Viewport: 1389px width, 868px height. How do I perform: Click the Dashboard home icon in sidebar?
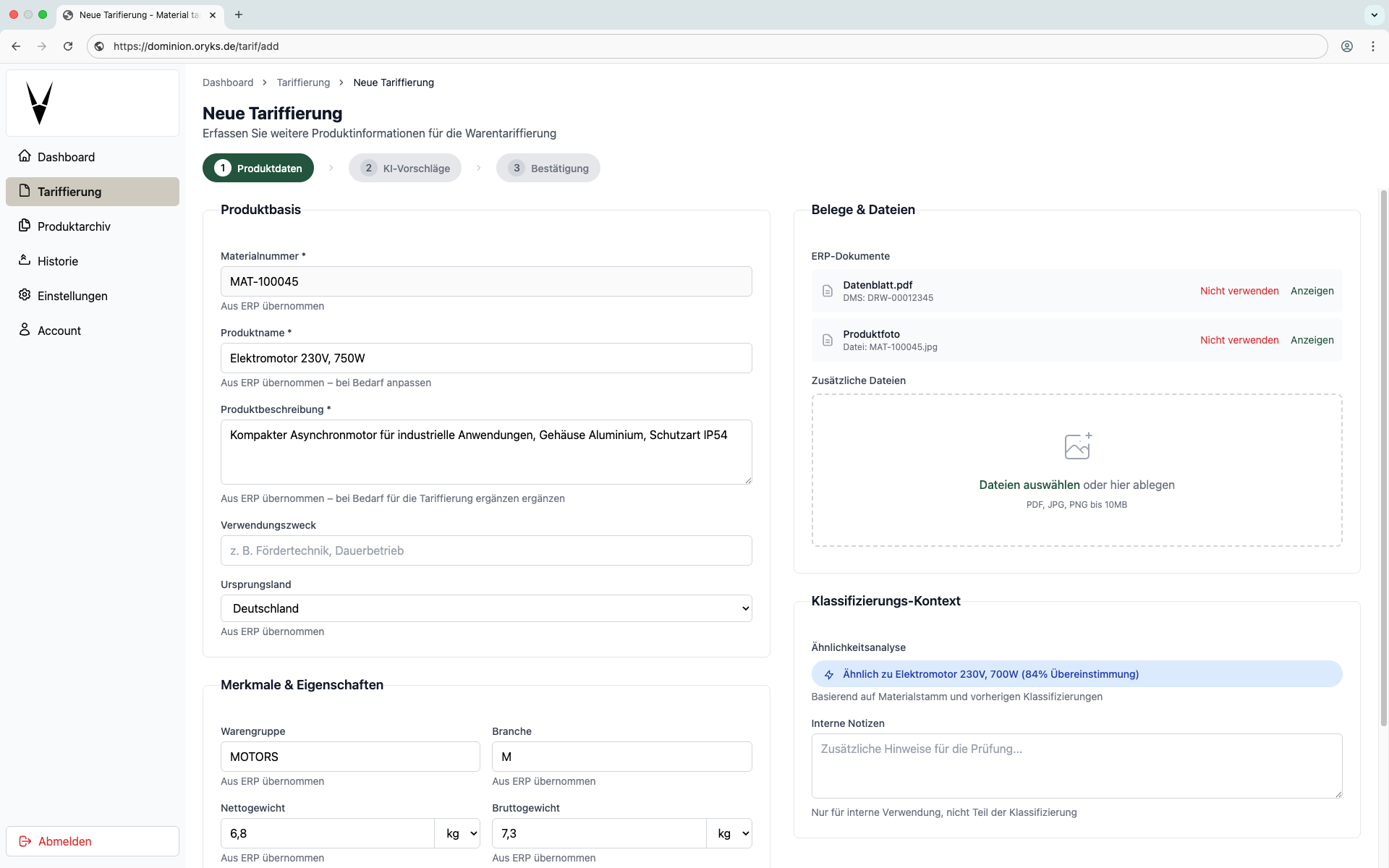point(25,156)
